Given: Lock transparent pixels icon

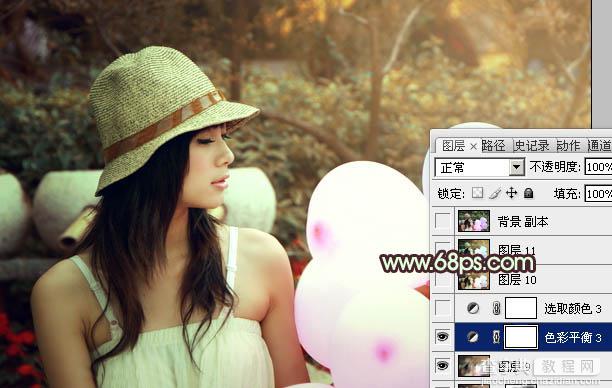Looking at the screenshot, I should [x=477, y=193].
